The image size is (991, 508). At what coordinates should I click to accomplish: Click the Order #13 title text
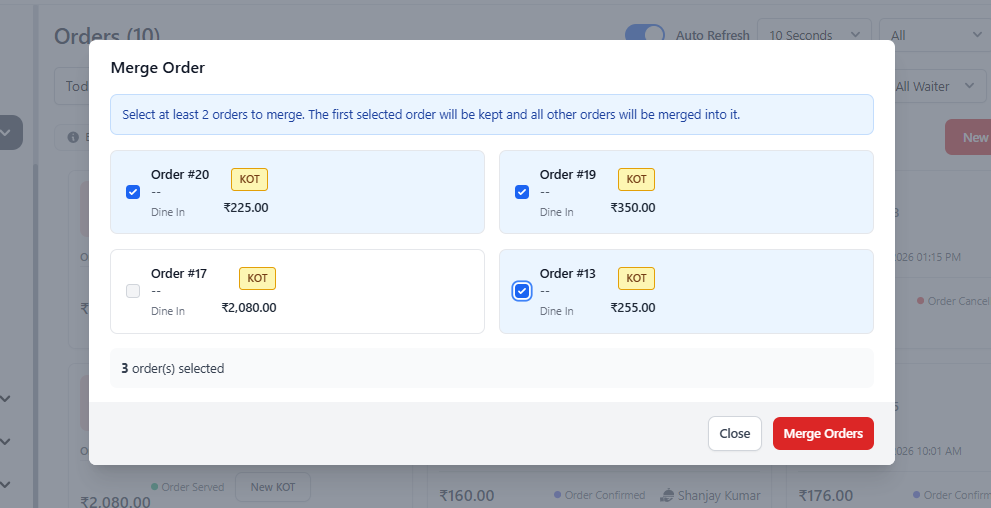coord(568,274)
